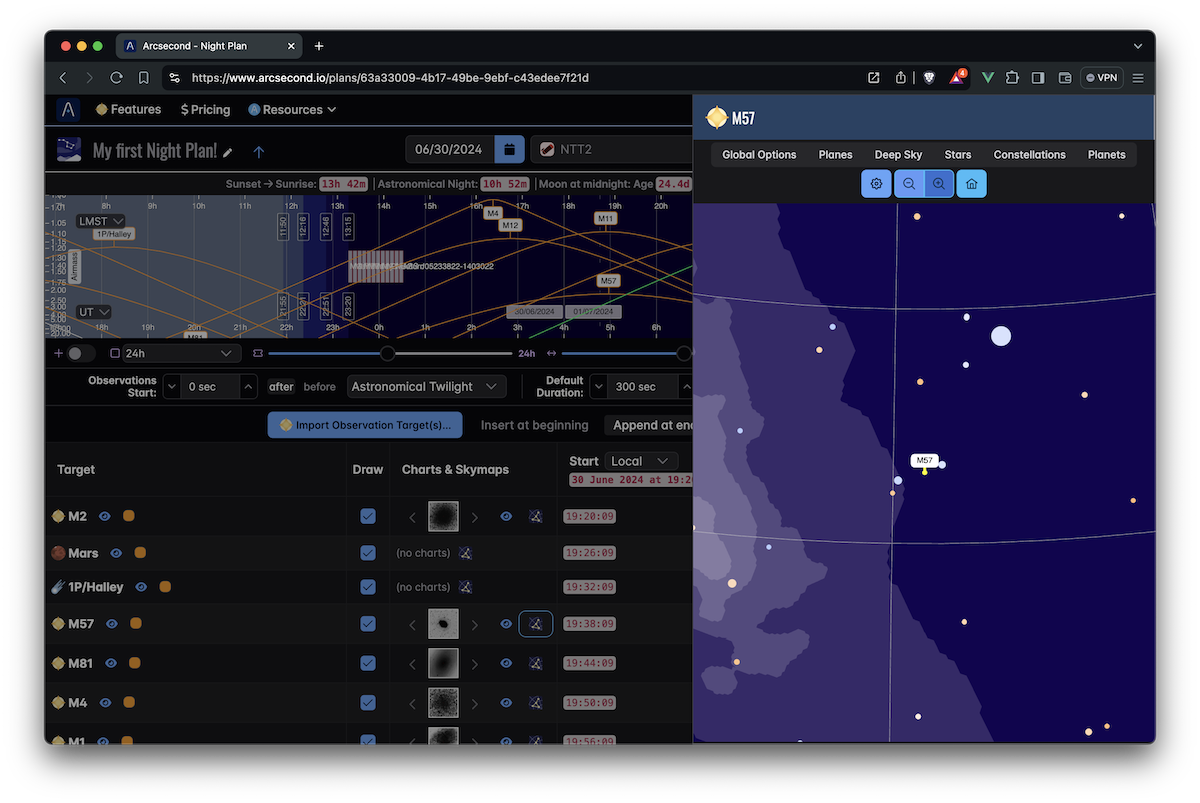Uncheck the Draw checkbox for M2
The width and height of the screenshot is (1200, 803).
368,516
